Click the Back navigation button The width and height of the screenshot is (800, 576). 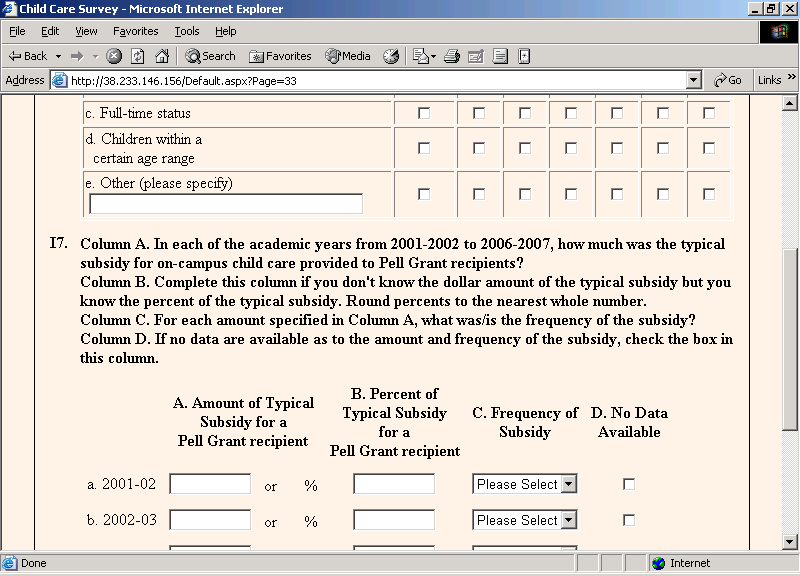click(28, 56)
